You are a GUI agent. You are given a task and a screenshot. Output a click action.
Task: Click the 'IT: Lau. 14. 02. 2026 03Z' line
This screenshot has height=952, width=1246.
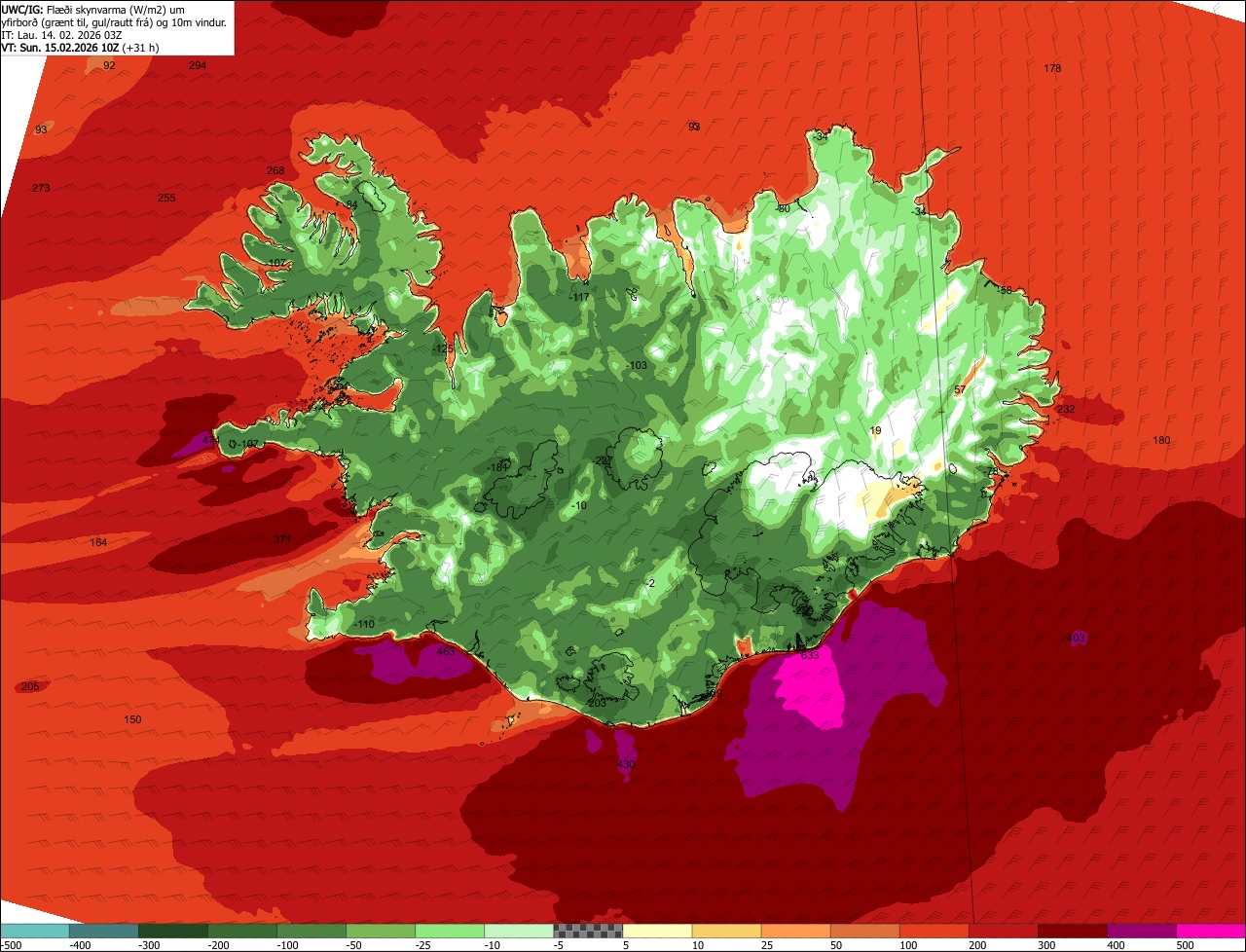point(62,34)
